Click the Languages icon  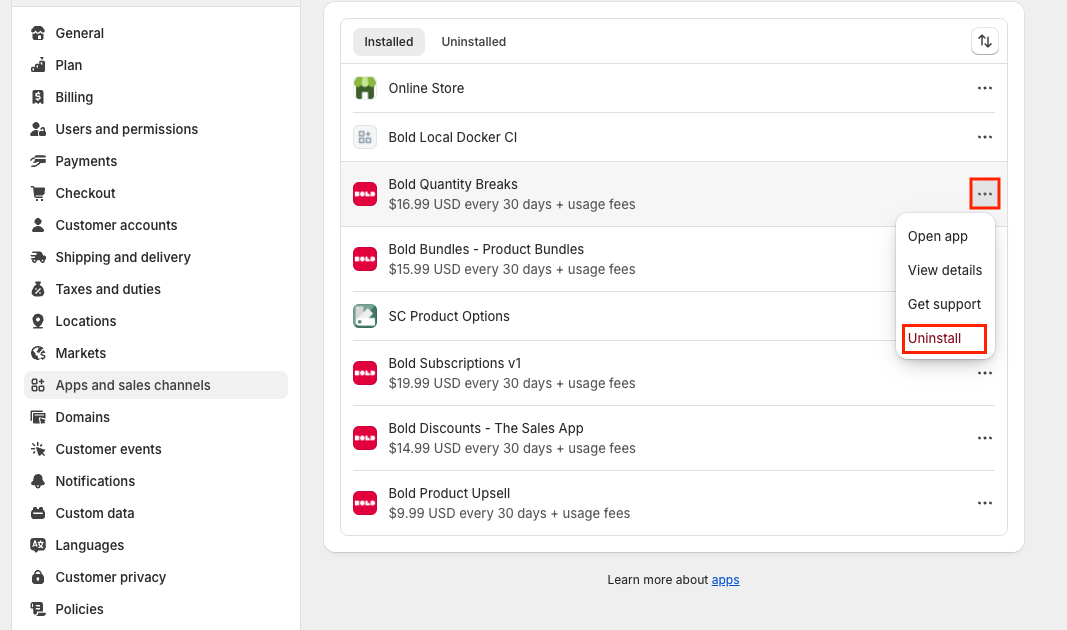pyautogui.click(x=38, y=544)
